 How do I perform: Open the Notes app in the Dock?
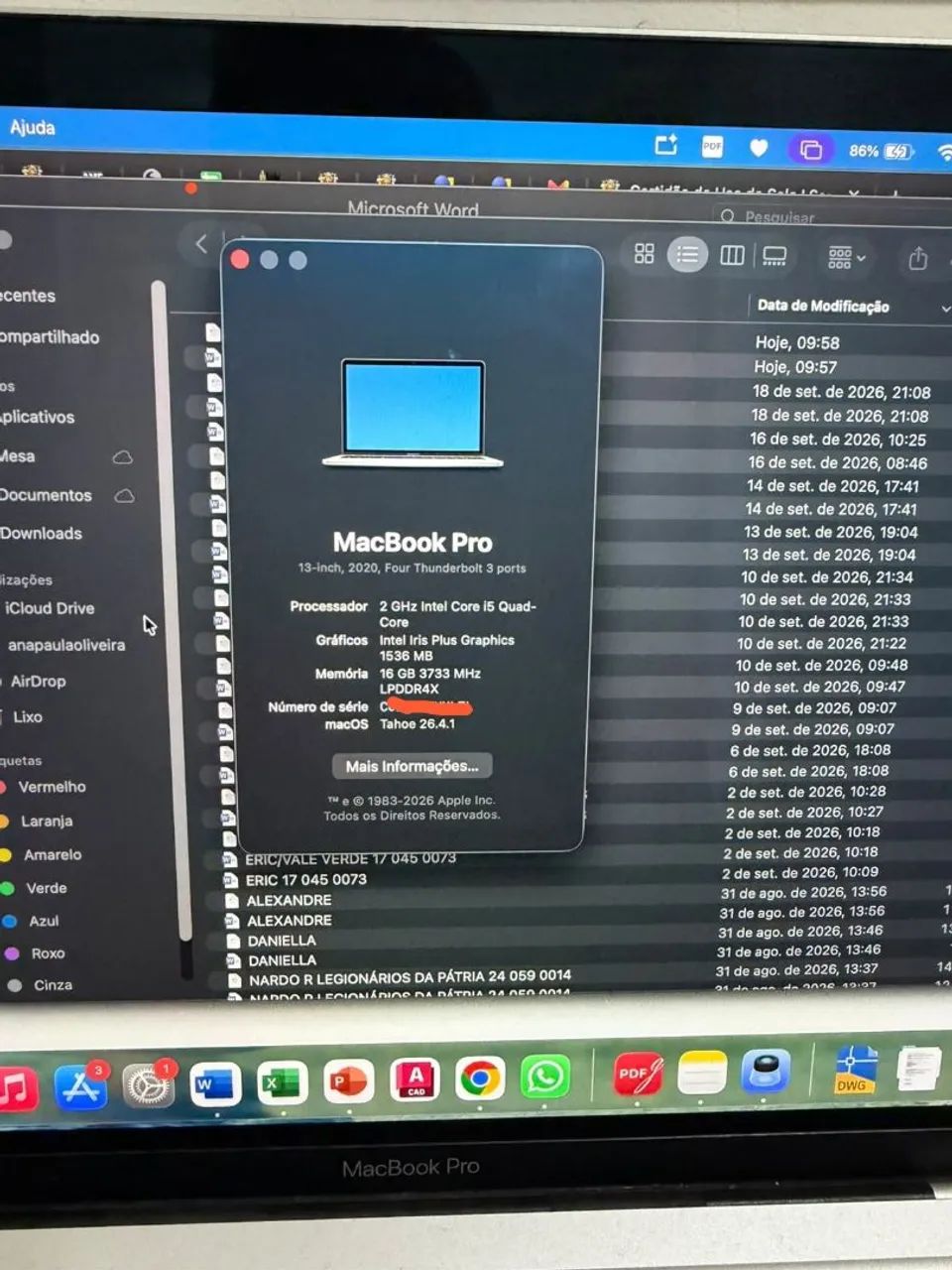(x=702, y=1074)
